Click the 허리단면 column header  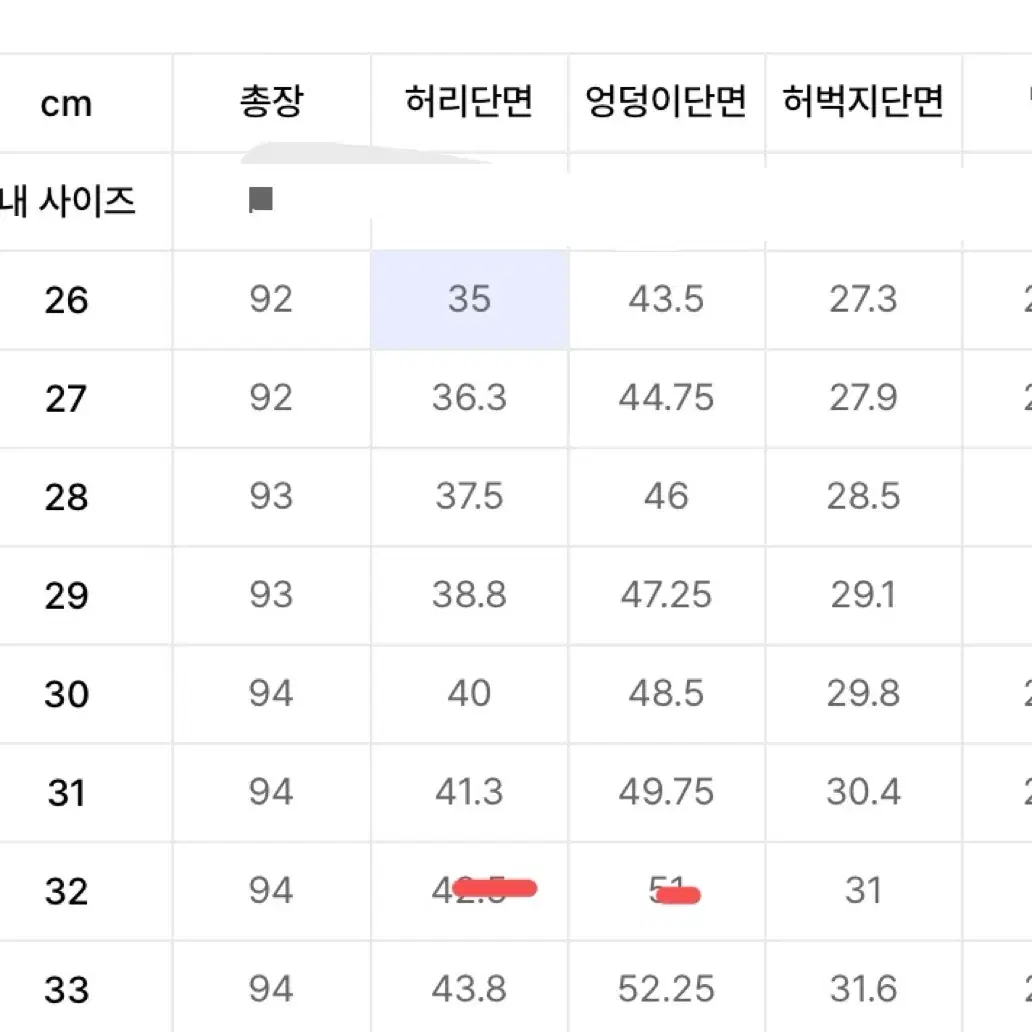469,103
